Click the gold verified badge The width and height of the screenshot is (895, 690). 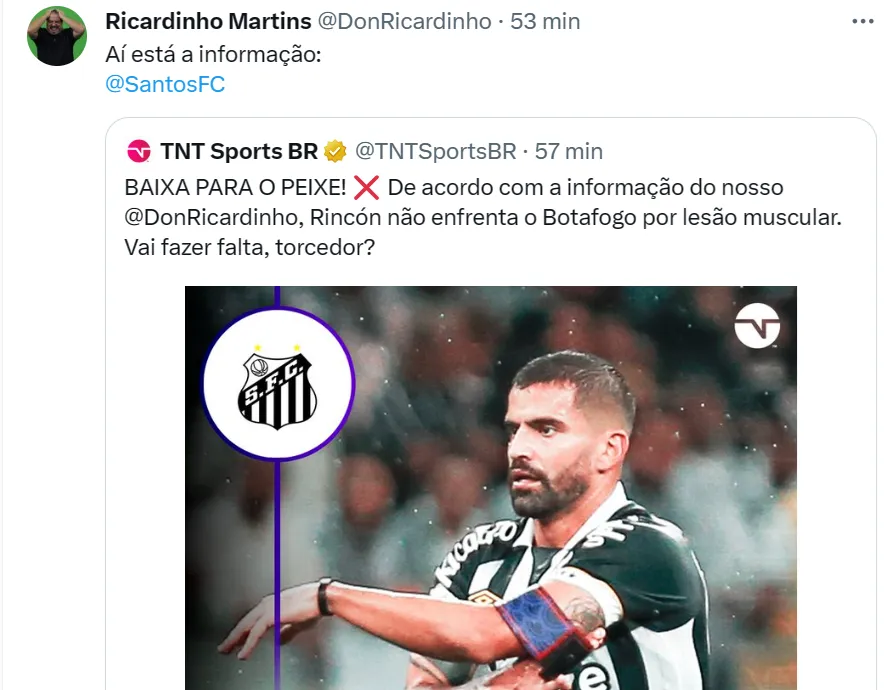(335, 151)
